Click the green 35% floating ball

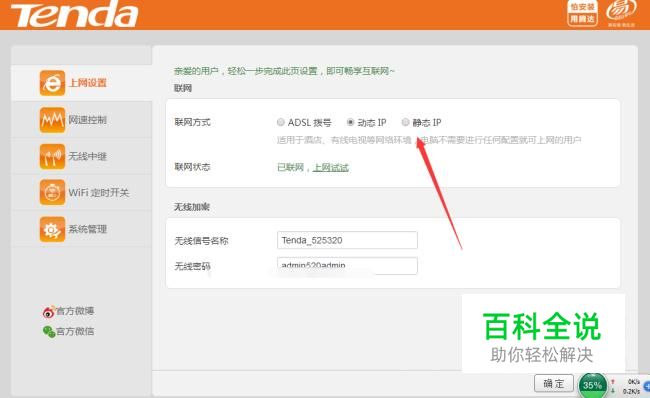click(592, 385)
